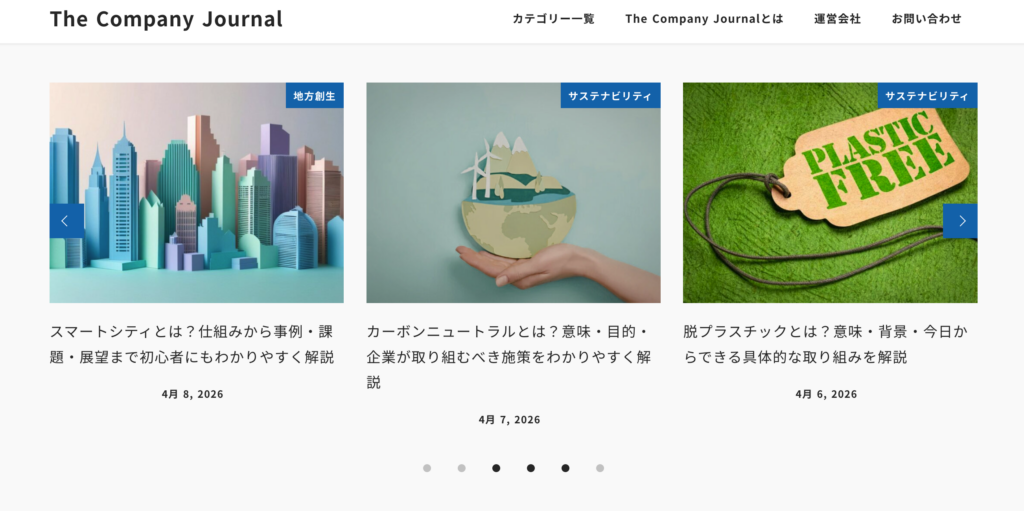Click the next slide arrow
This screenshot has height=511, width=1024.
coord(960,221)
